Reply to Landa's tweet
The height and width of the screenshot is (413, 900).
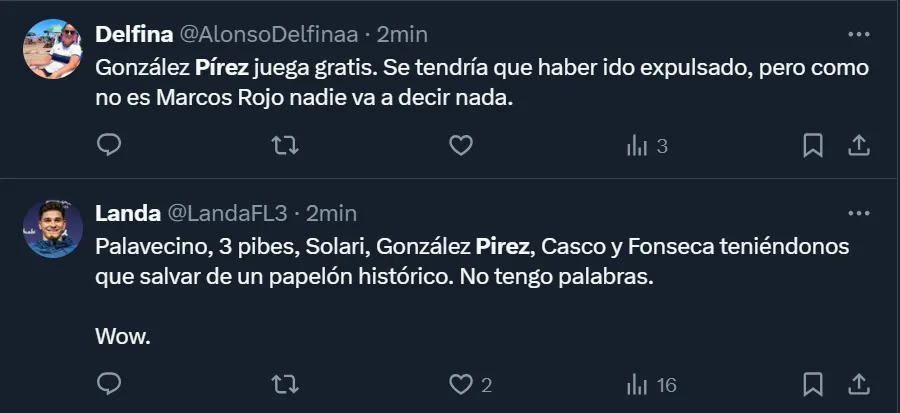(109, 384)
